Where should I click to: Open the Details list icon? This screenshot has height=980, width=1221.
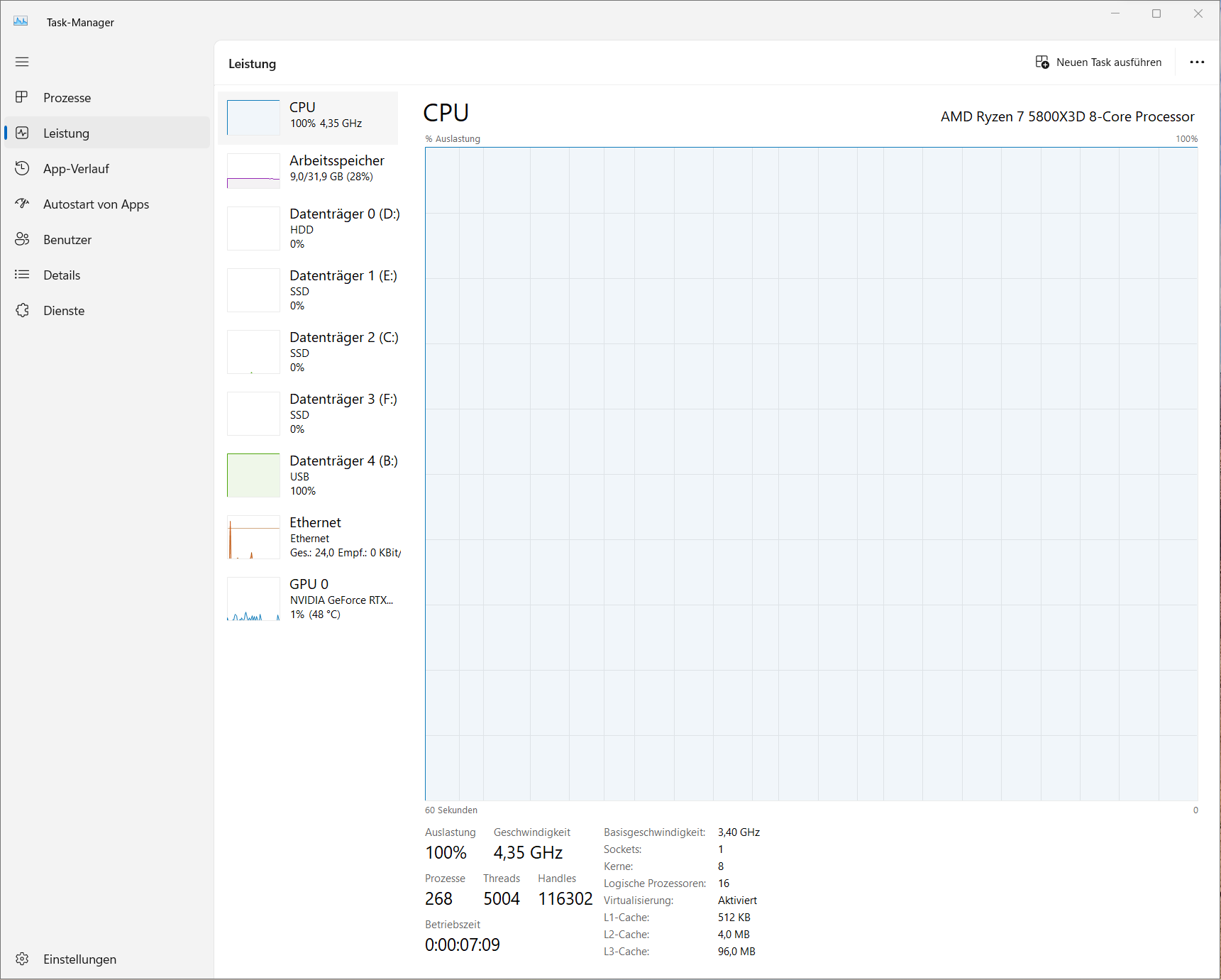(22, 275)
